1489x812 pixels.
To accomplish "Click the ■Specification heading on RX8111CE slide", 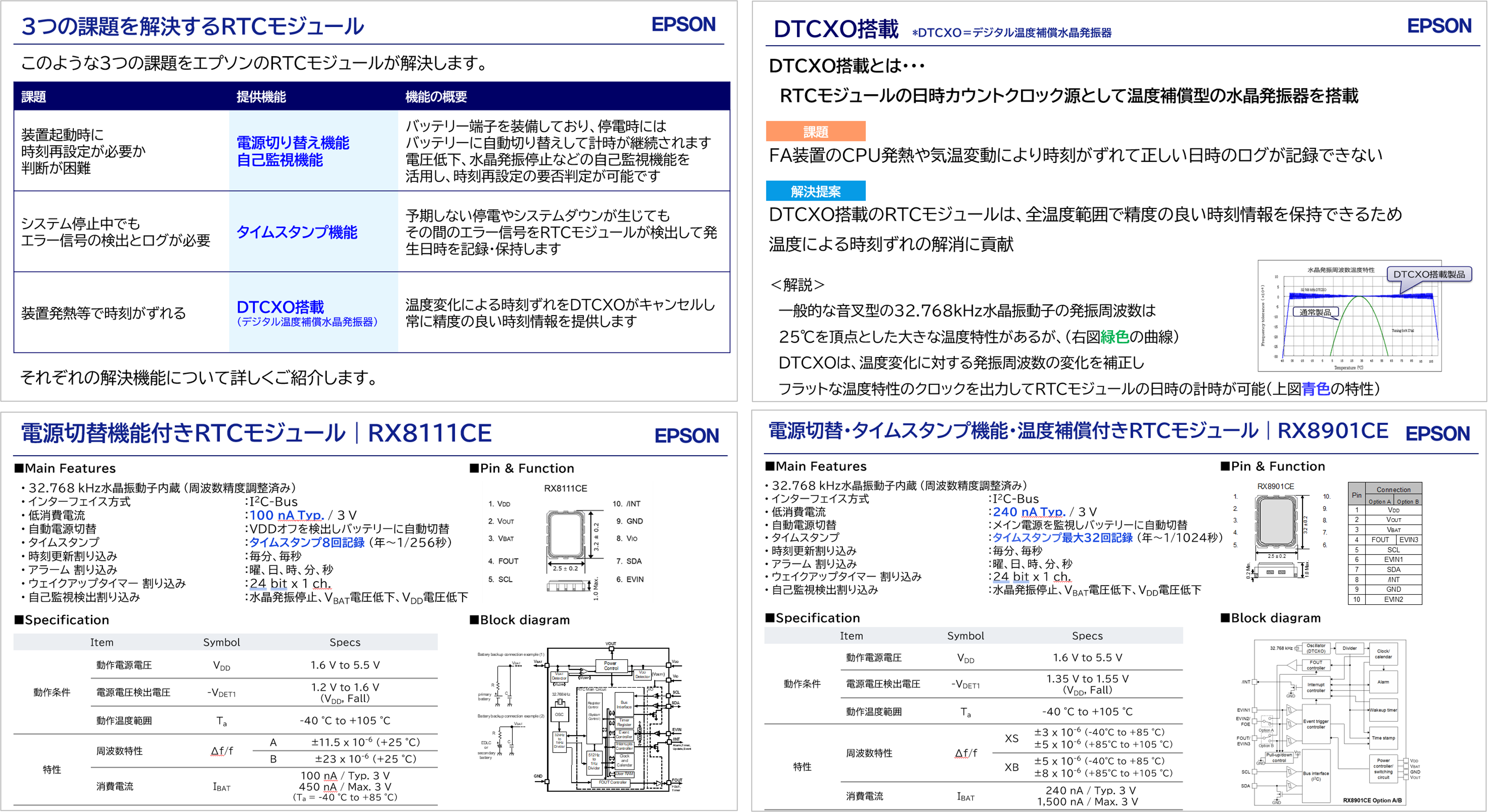I will coord(61,620).
